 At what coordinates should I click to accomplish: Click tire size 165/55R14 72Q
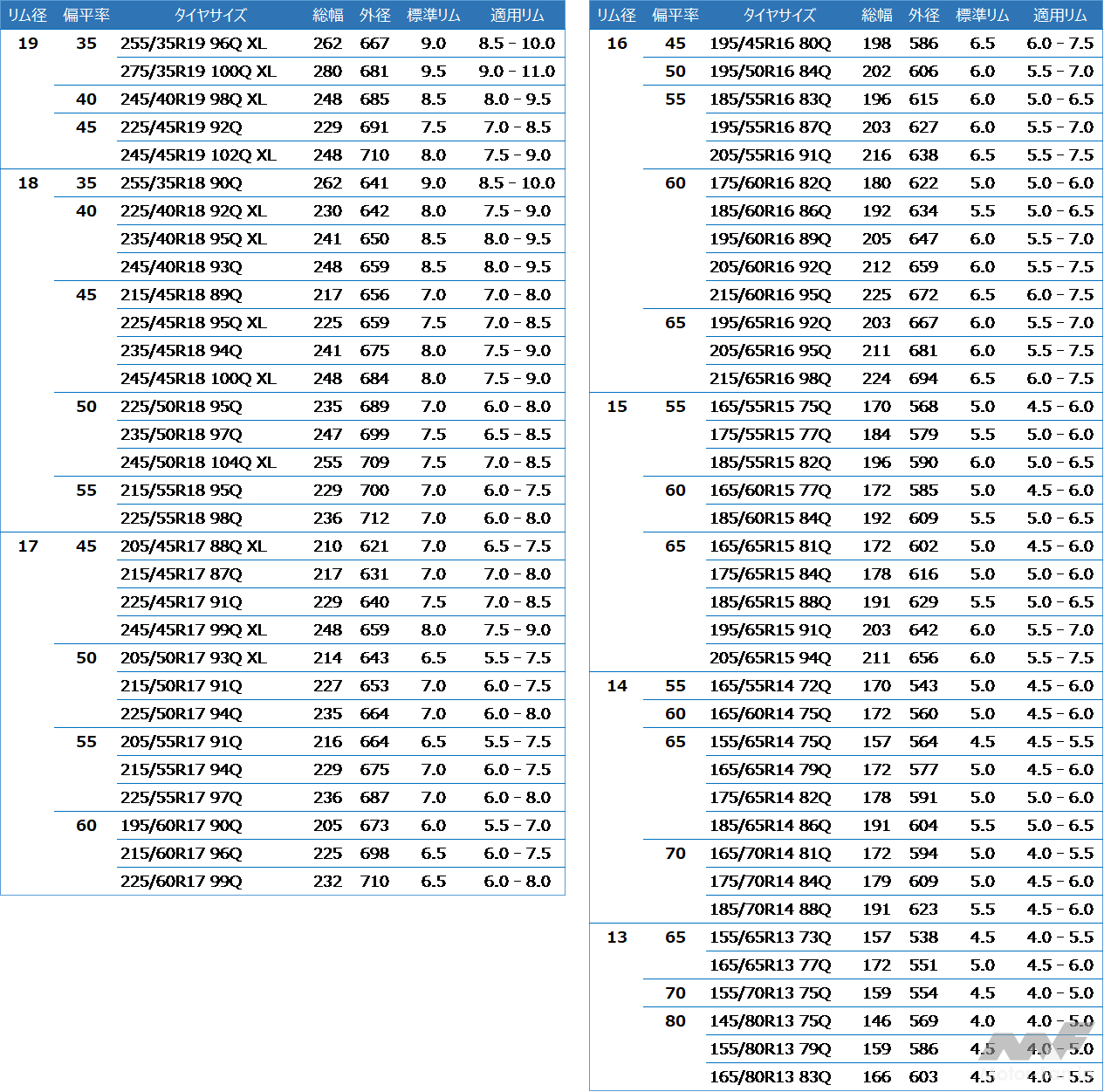(771, 685)
